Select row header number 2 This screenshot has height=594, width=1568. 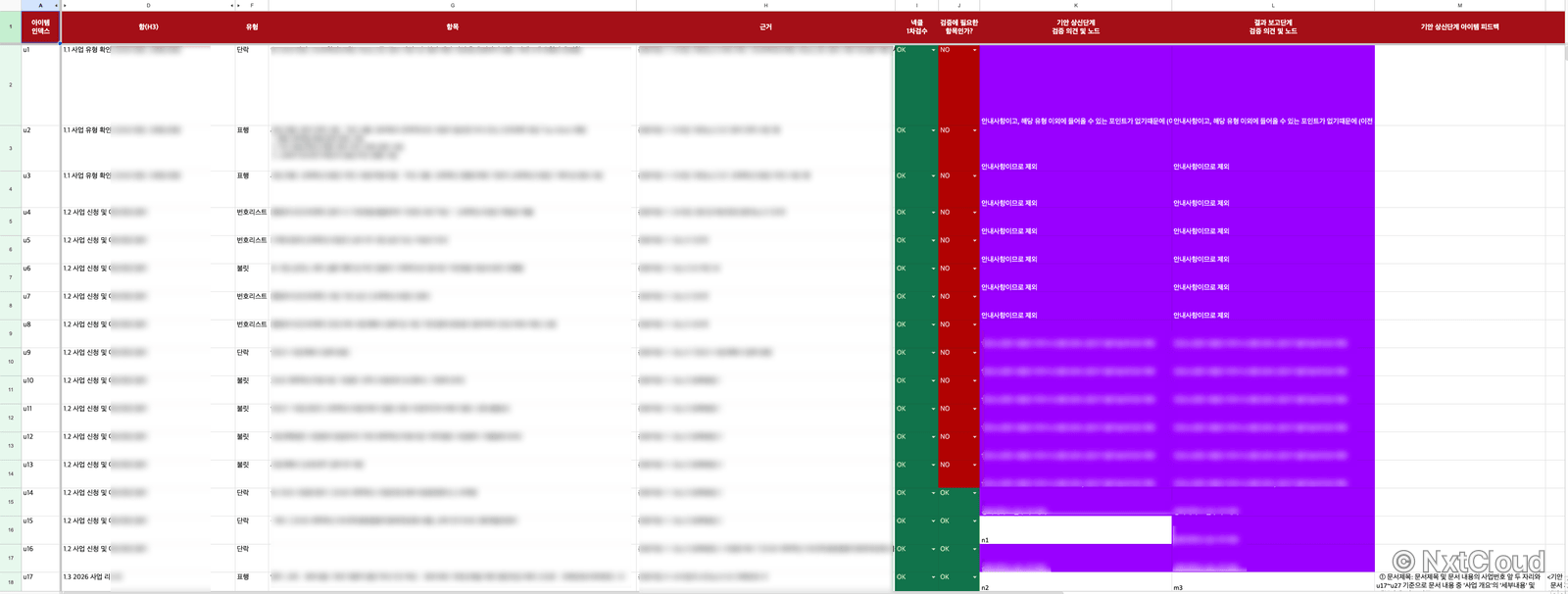pyautogui.click(x=11, y=84)
